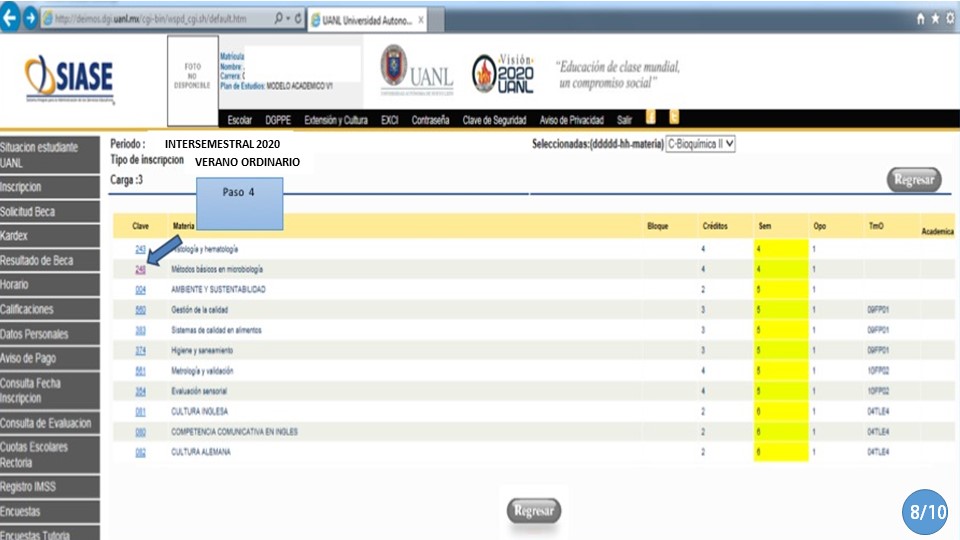Viewport: 960px width, 540px height.
Task: Click the page refresh icon
Action: 298,18
